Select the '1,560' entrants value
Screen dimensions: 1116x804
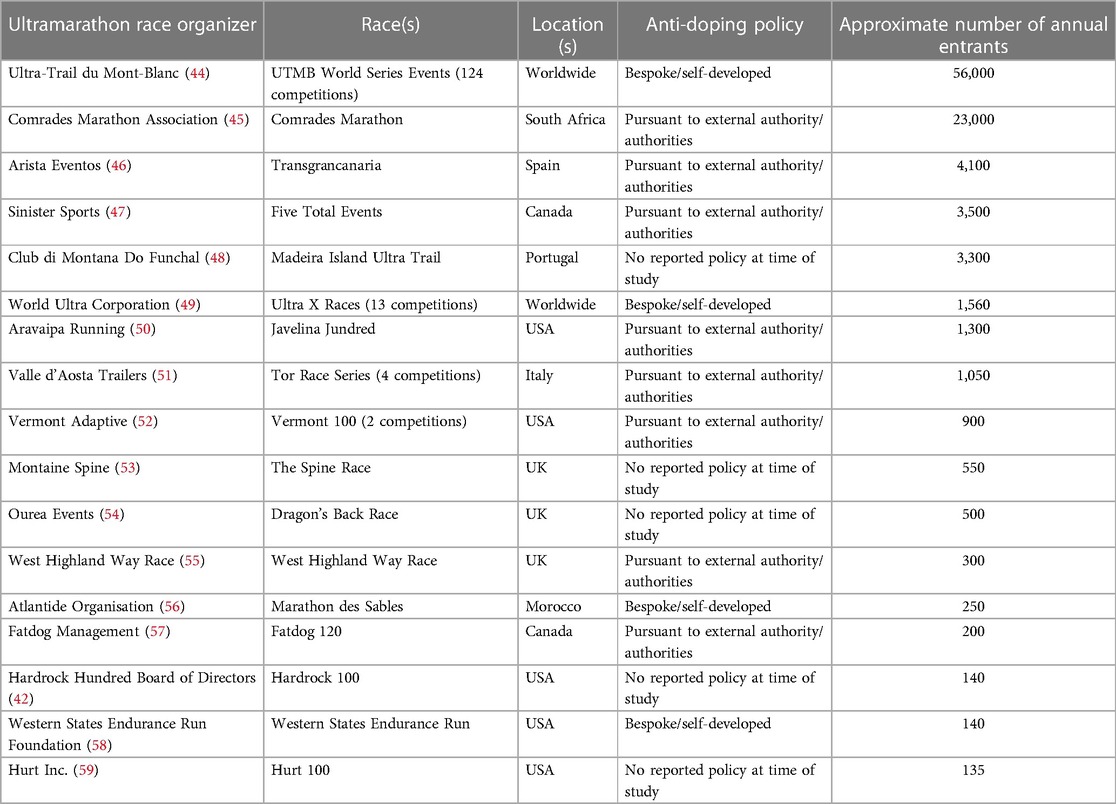point(974,305)
